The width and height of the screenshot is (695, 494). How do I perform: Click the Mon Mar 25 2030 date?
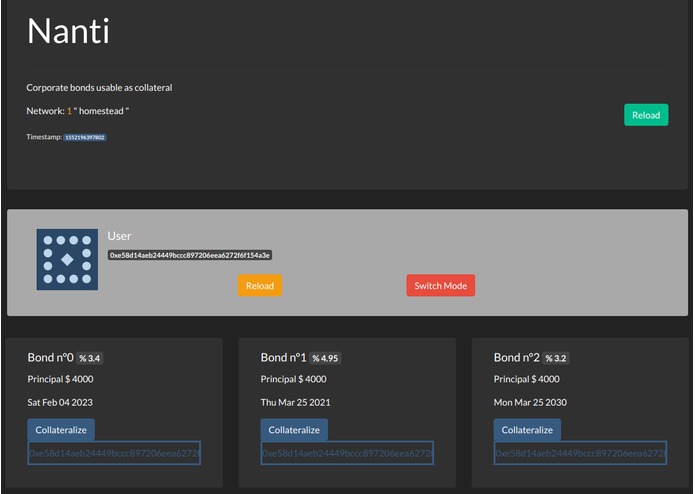[530, 402]
